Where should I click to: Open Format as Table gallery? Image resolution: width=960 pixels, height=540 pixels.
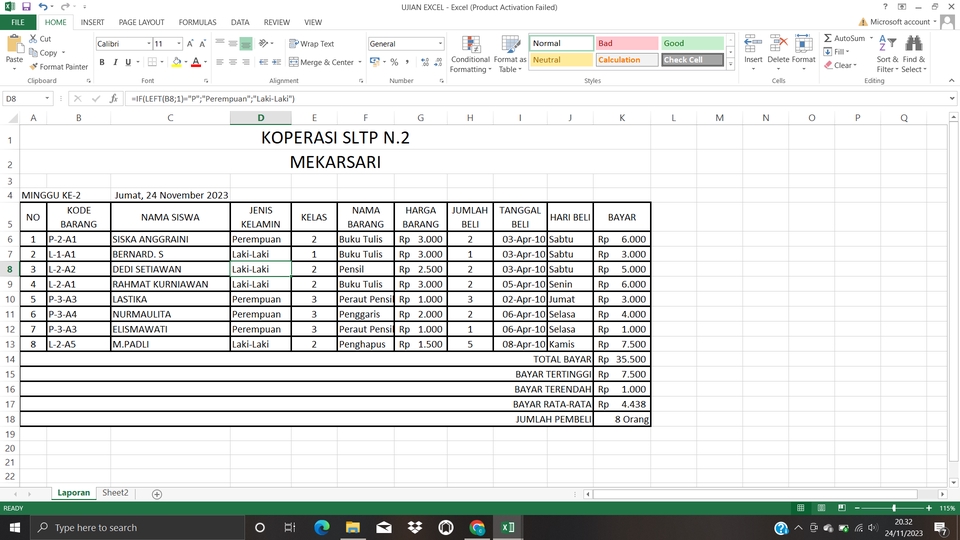510,54
